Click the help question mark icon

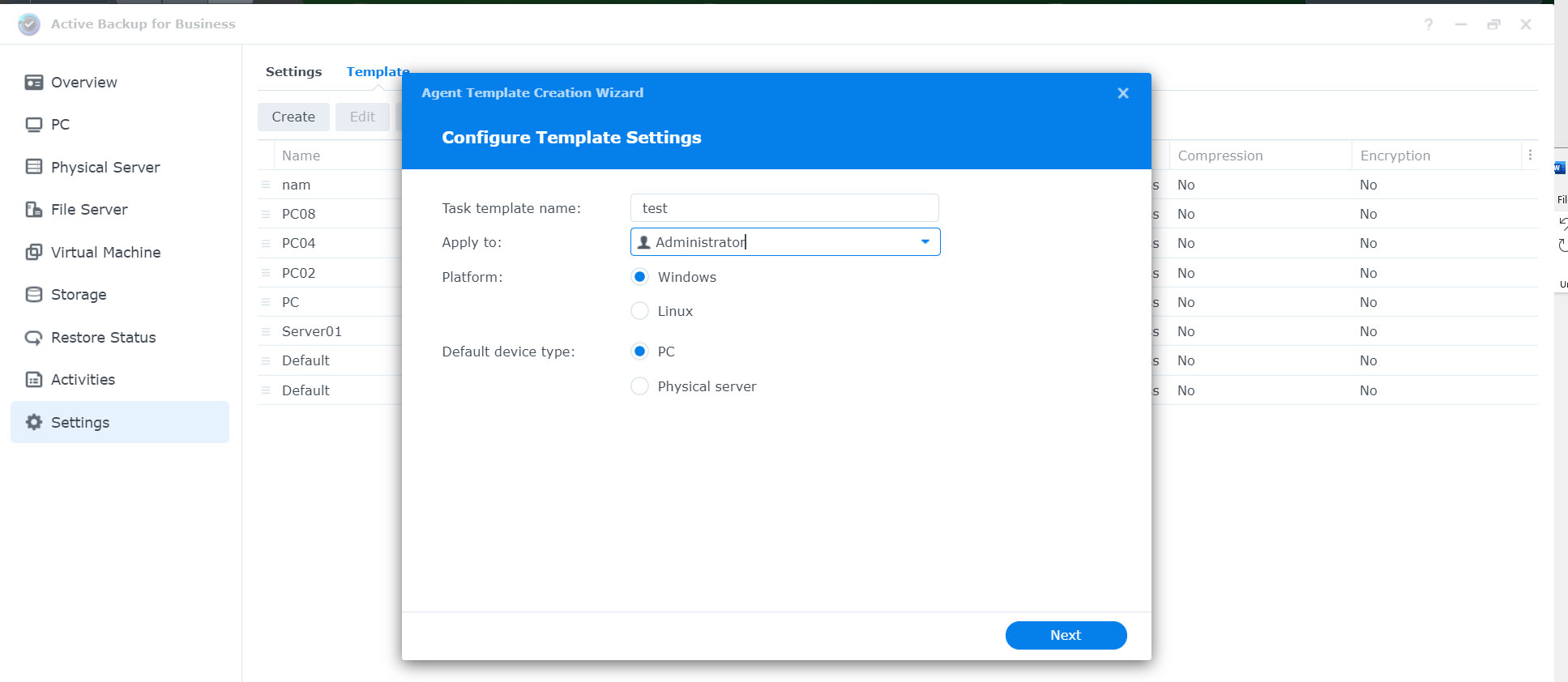click(x=1429, y=24)
